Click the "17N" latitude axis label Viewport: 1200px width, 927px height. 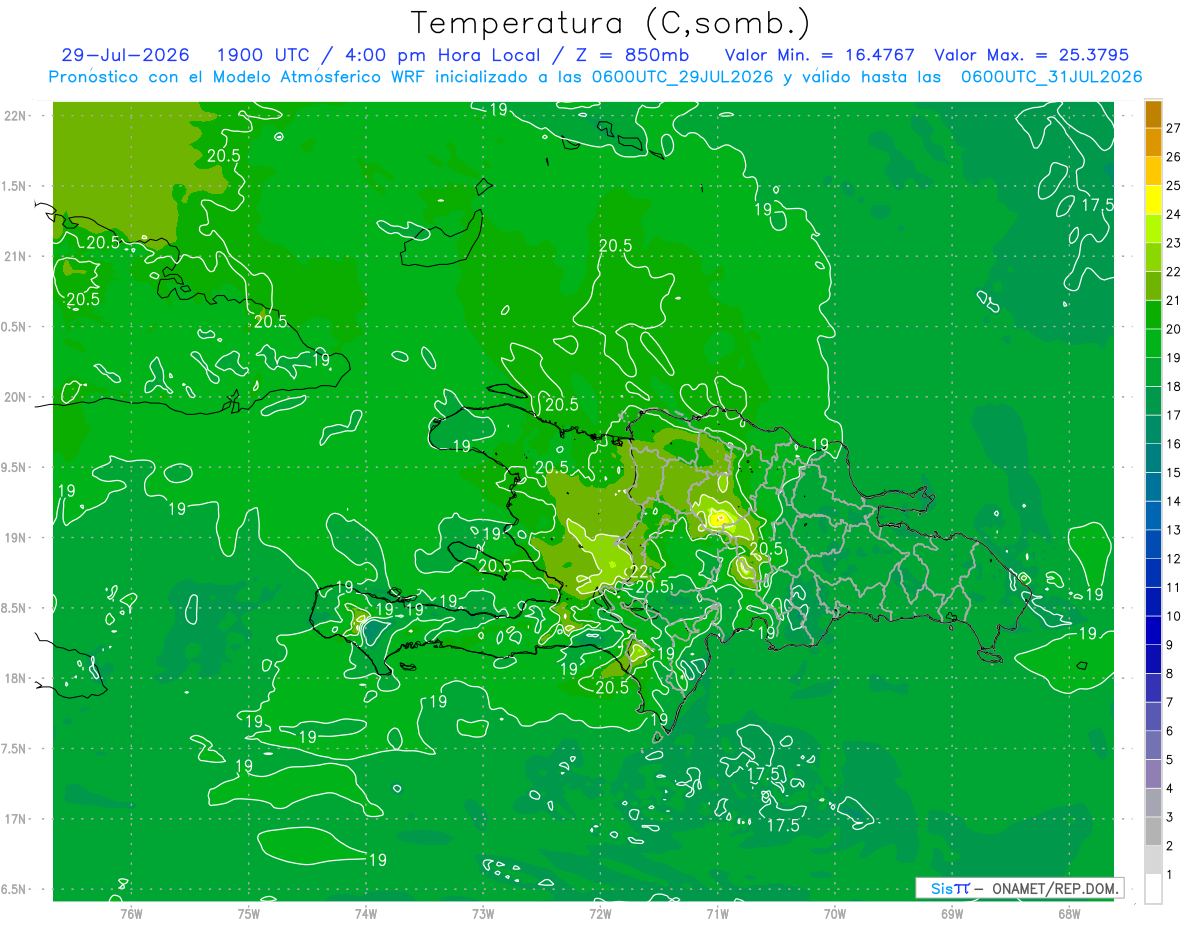tap(15, 819)
